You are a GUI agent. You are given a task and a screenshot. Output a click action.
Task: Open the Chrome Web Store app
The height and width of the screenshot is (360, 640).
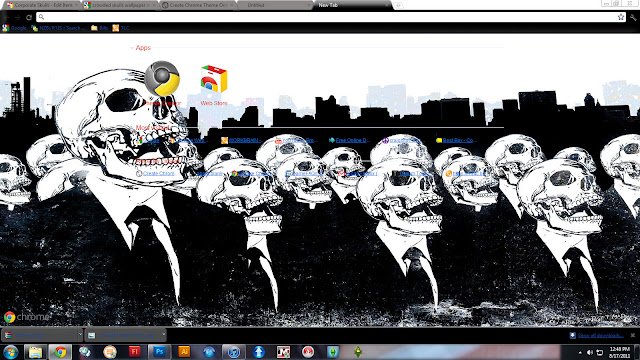[213, 79]
